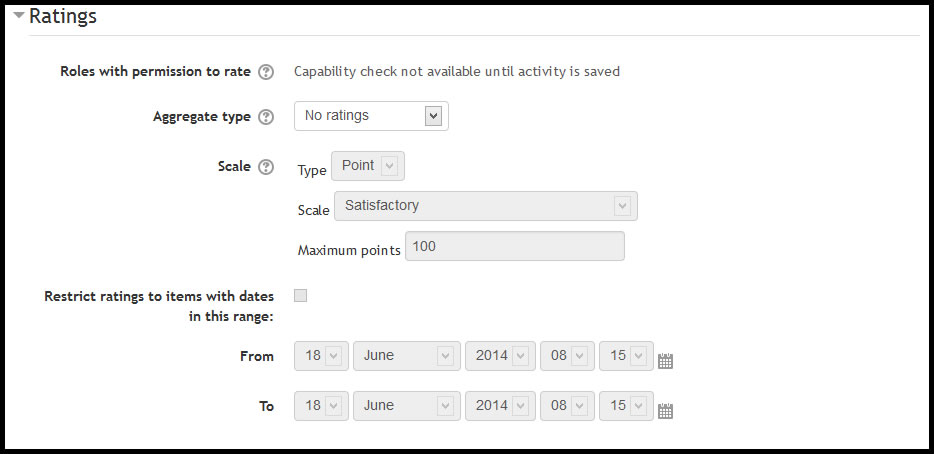Open the To day dropdown
934x454 pixels.
(321, 406)
